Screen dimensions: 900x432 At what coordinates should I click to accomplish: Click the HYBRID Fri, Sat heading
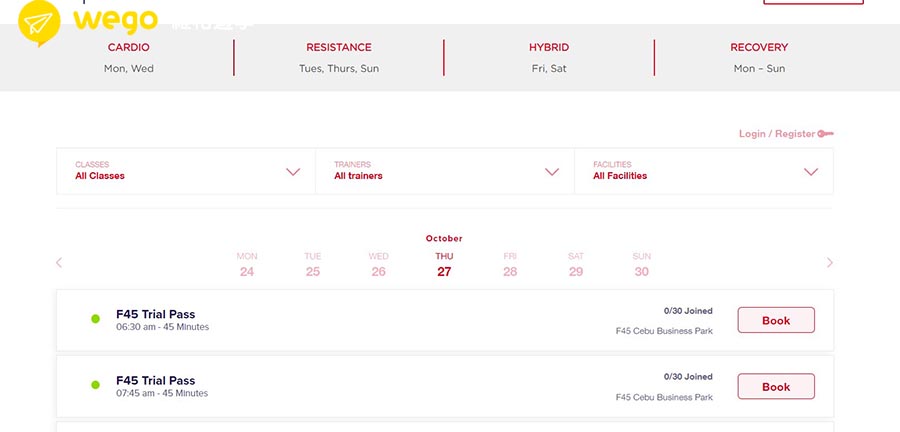[x=549, y=47]
